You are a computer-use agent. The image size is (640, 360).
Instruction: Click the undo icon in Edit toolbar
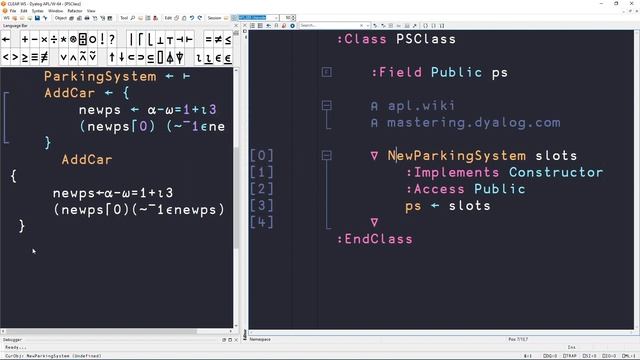(192, 18)
